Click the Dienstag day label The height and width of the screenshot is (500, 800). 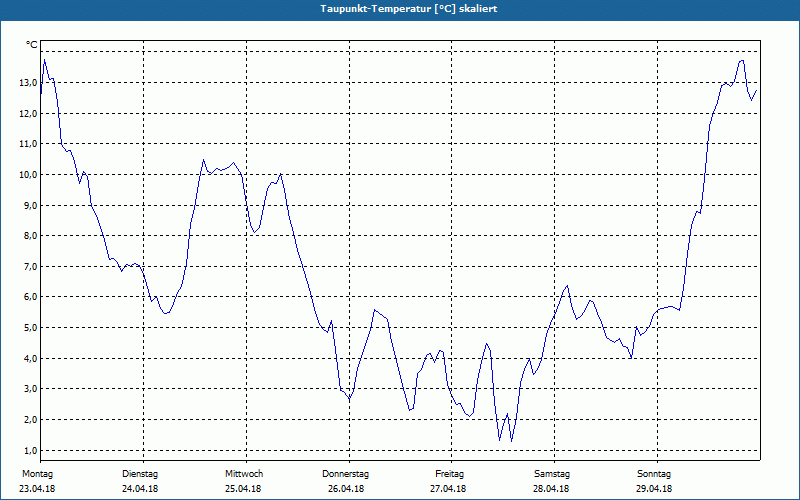(140, 474)
